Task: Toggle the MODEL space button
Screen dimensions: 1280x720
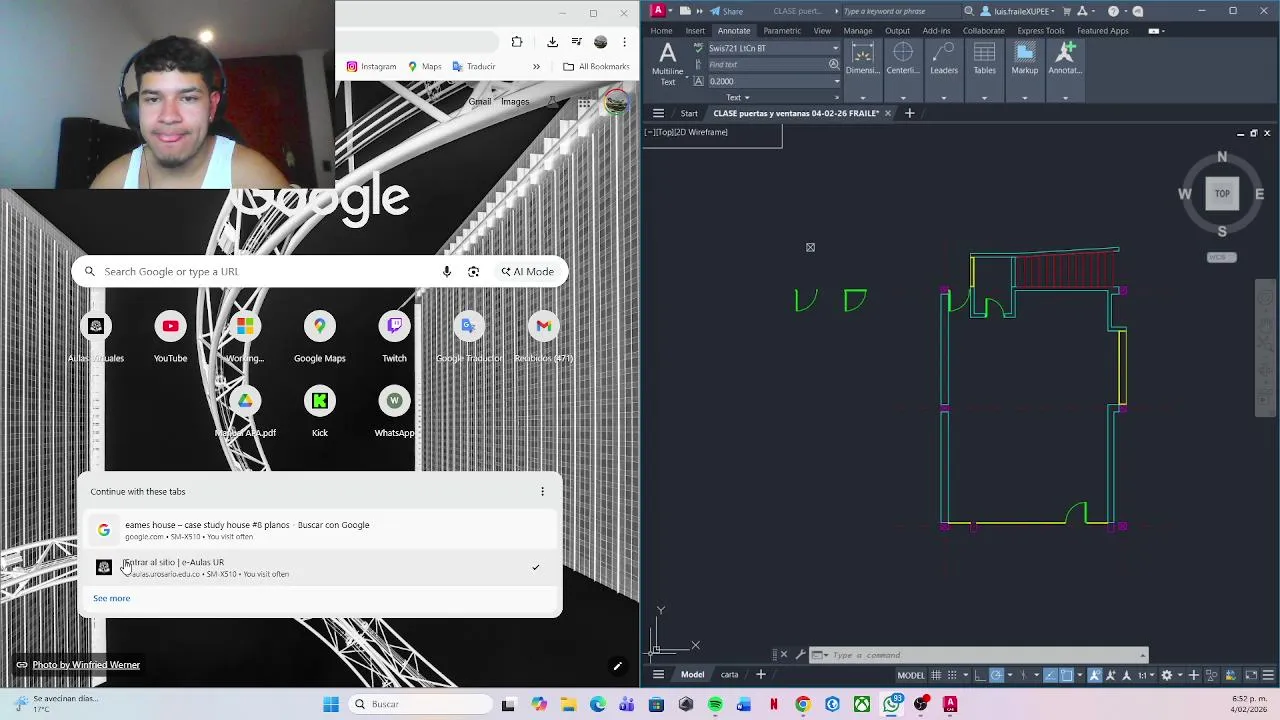Action: tap(910, 675)
